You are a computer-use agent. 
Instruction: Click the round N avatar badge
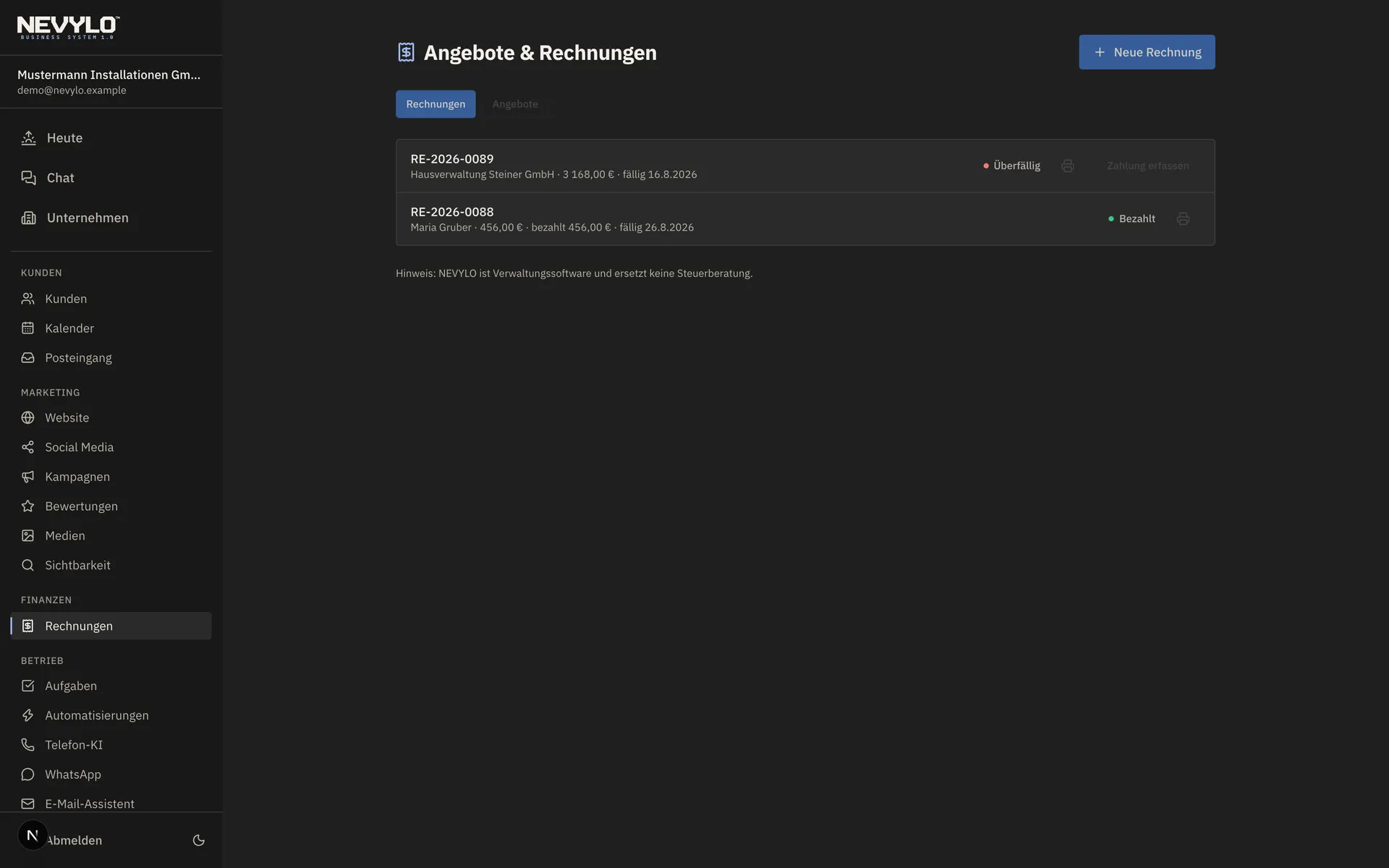[x=33, y=835]
